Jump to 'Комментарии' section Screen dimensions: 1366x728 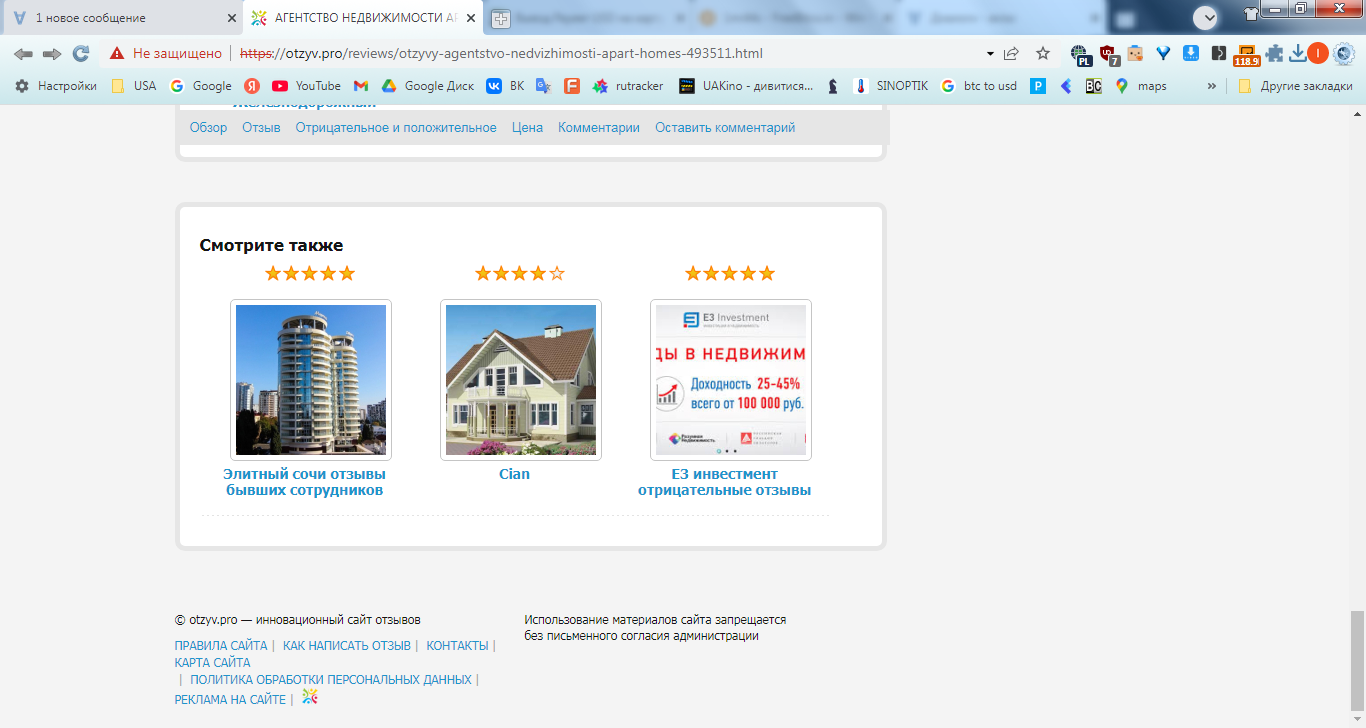599,127
